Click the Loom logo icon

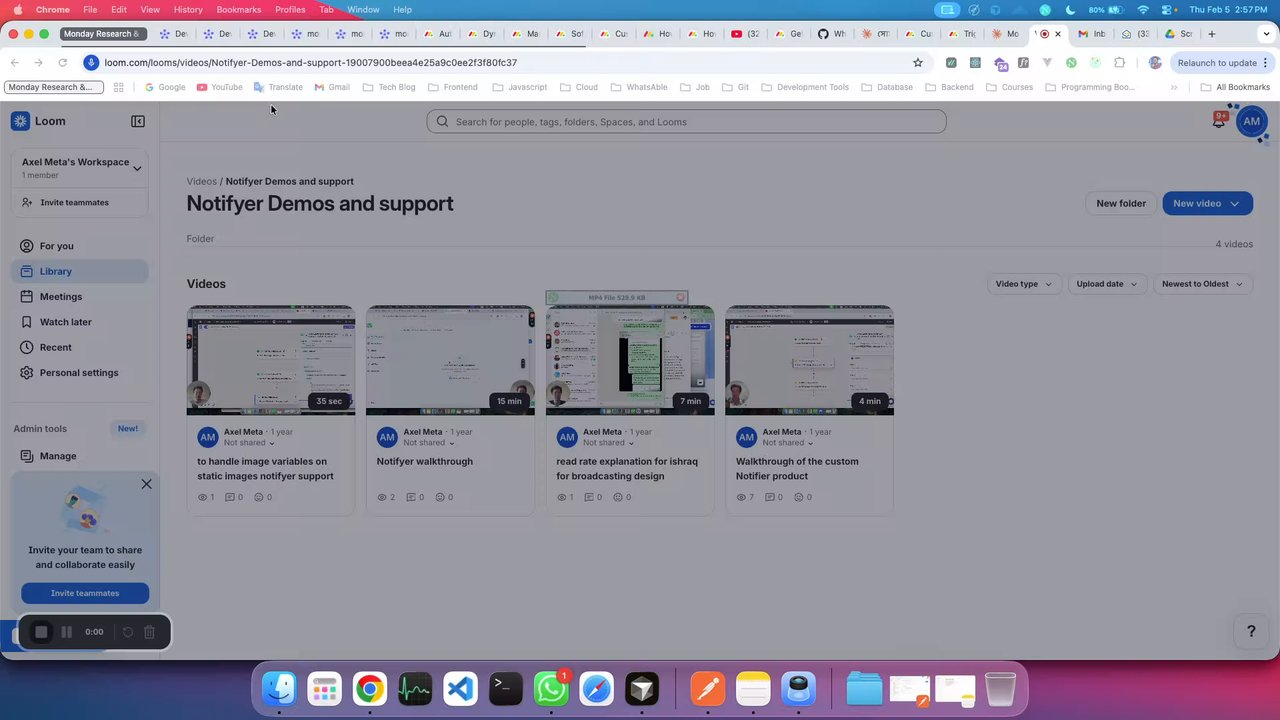click(20, 121)
